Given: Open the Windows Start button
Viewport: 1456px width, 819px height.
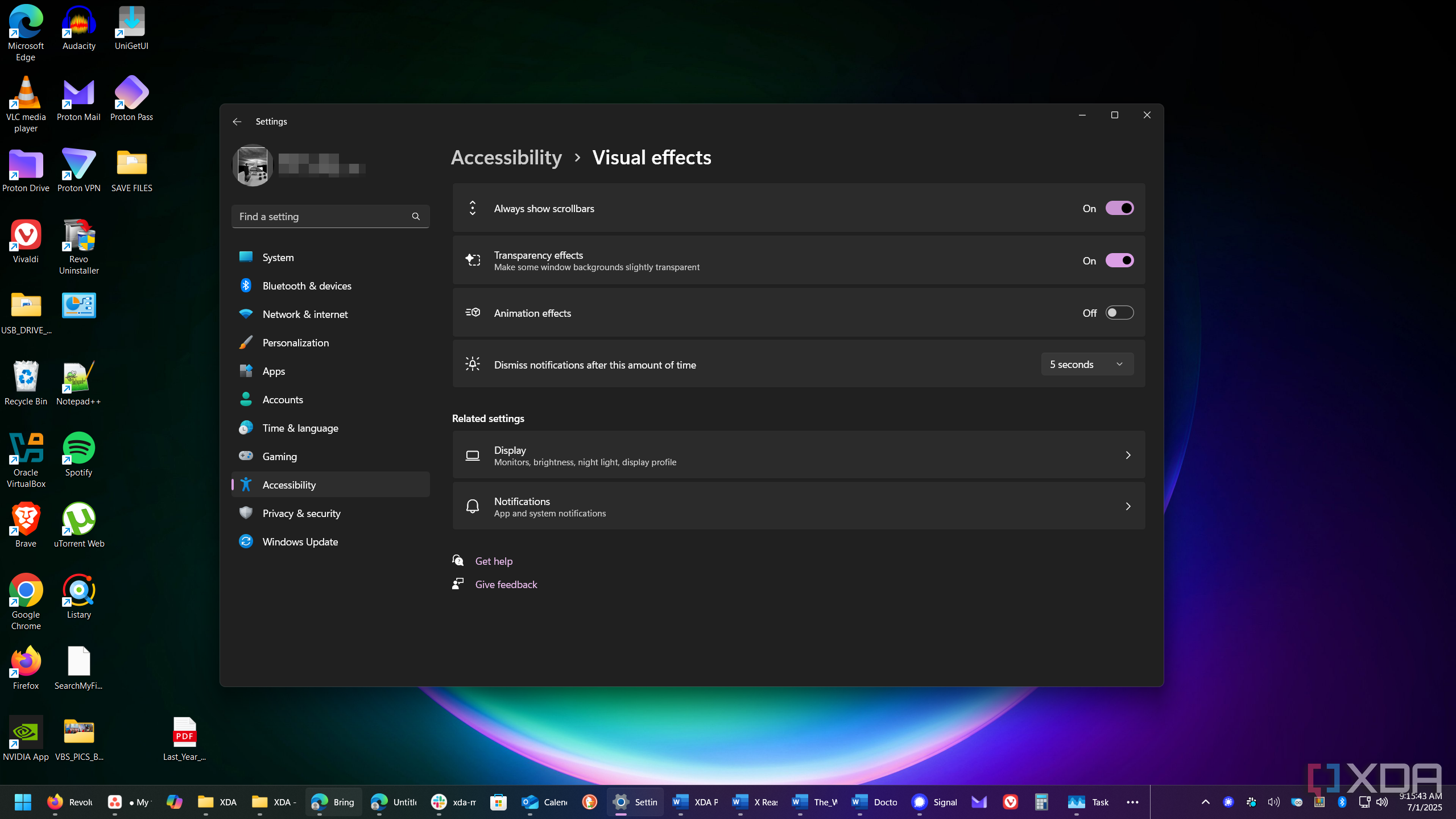Looking at the screenshot, I should [23, 802].
